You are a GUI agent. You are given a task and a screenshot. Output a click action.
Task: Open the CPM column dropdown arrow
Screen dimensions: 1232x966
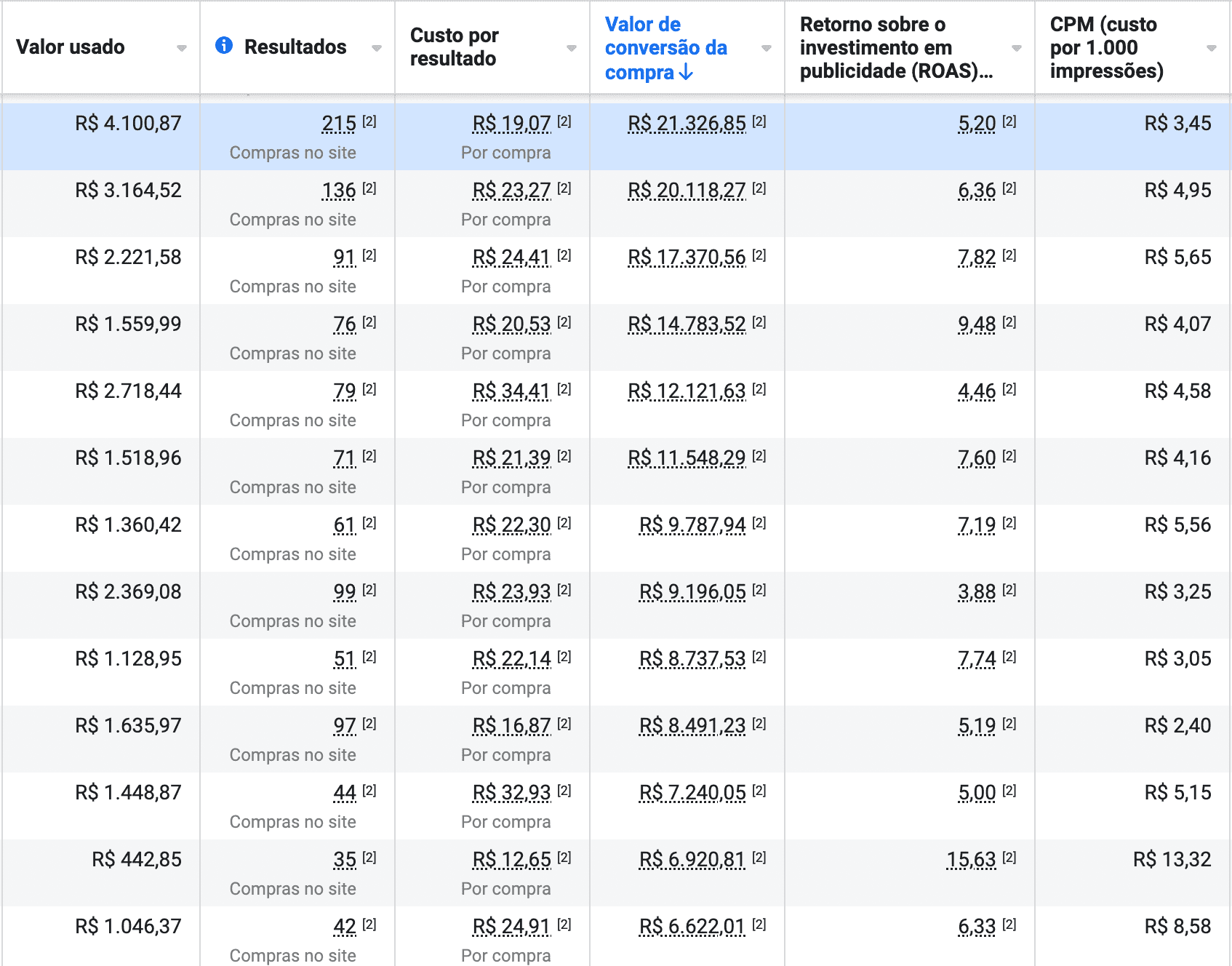(1212, 48)
